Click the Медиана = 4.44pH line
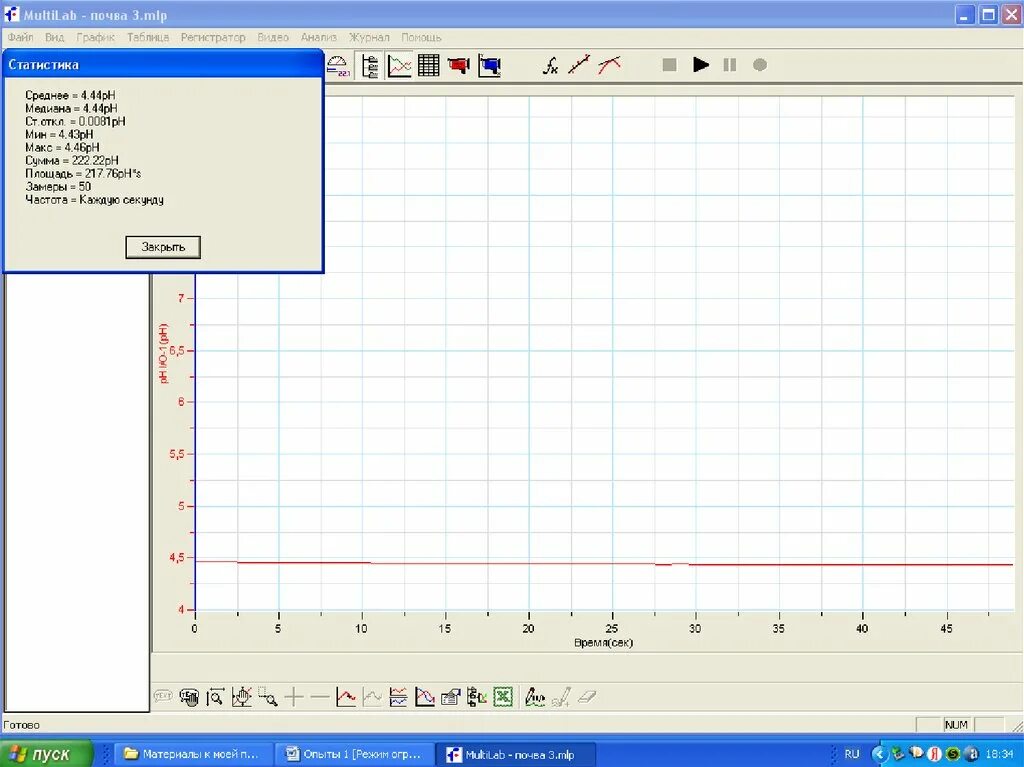 coord(71,108)
